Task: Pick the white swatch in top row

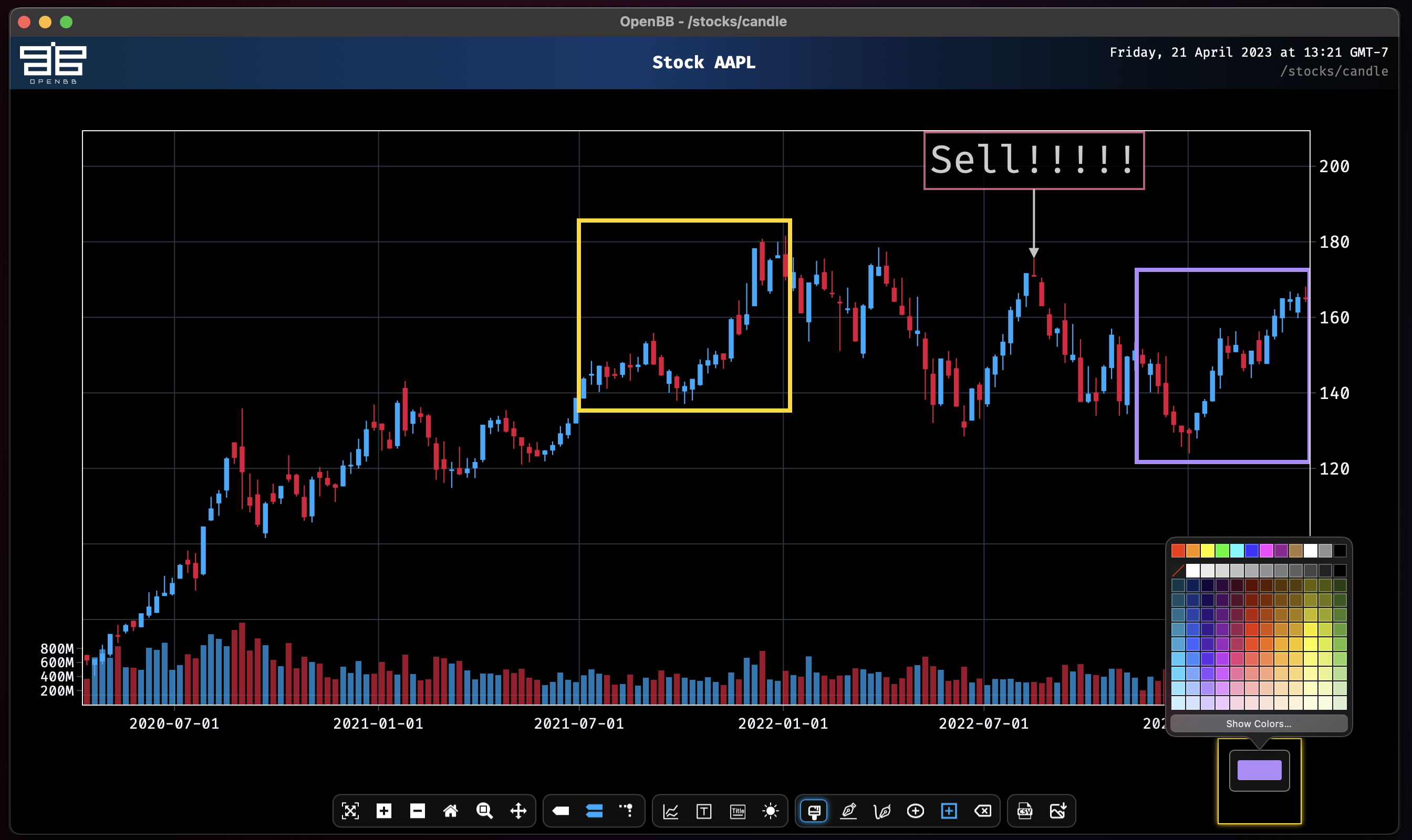Action: coord(1311,551)
